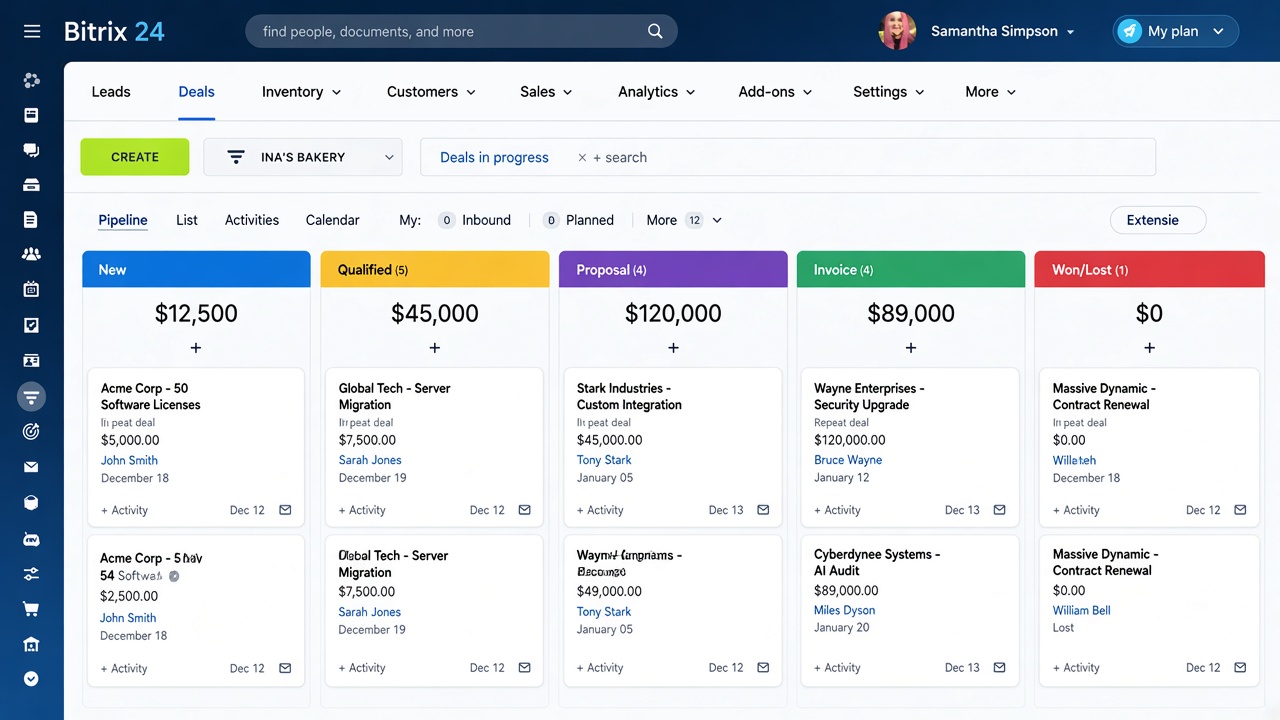Expand the Sales menu
Image resolution: width=1280 pixels, height=720 pixels.
546,92
